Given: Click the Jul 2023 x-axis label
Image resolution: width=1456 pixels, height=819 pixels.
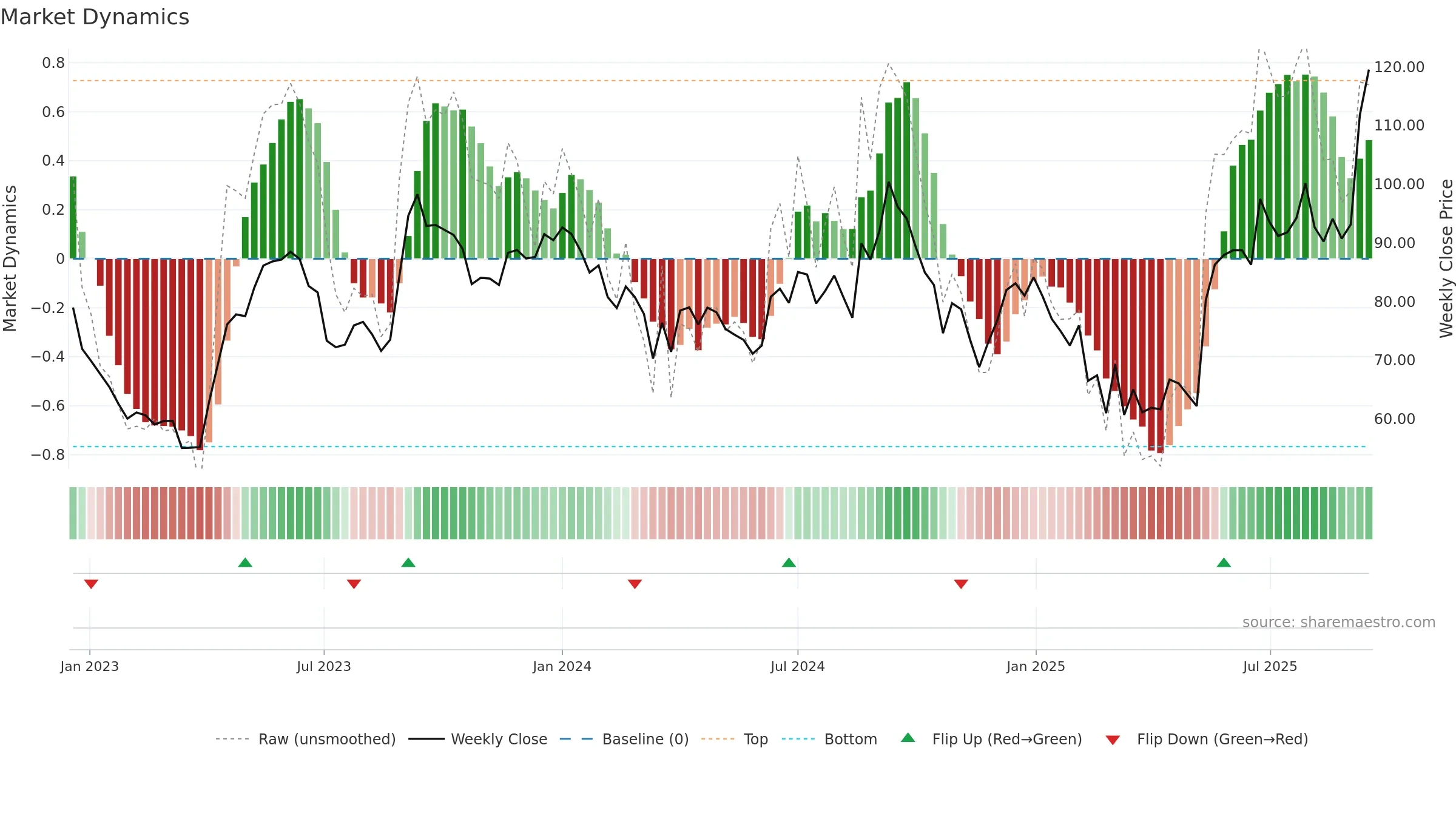Looking at the screenshot, I should 324,666.
